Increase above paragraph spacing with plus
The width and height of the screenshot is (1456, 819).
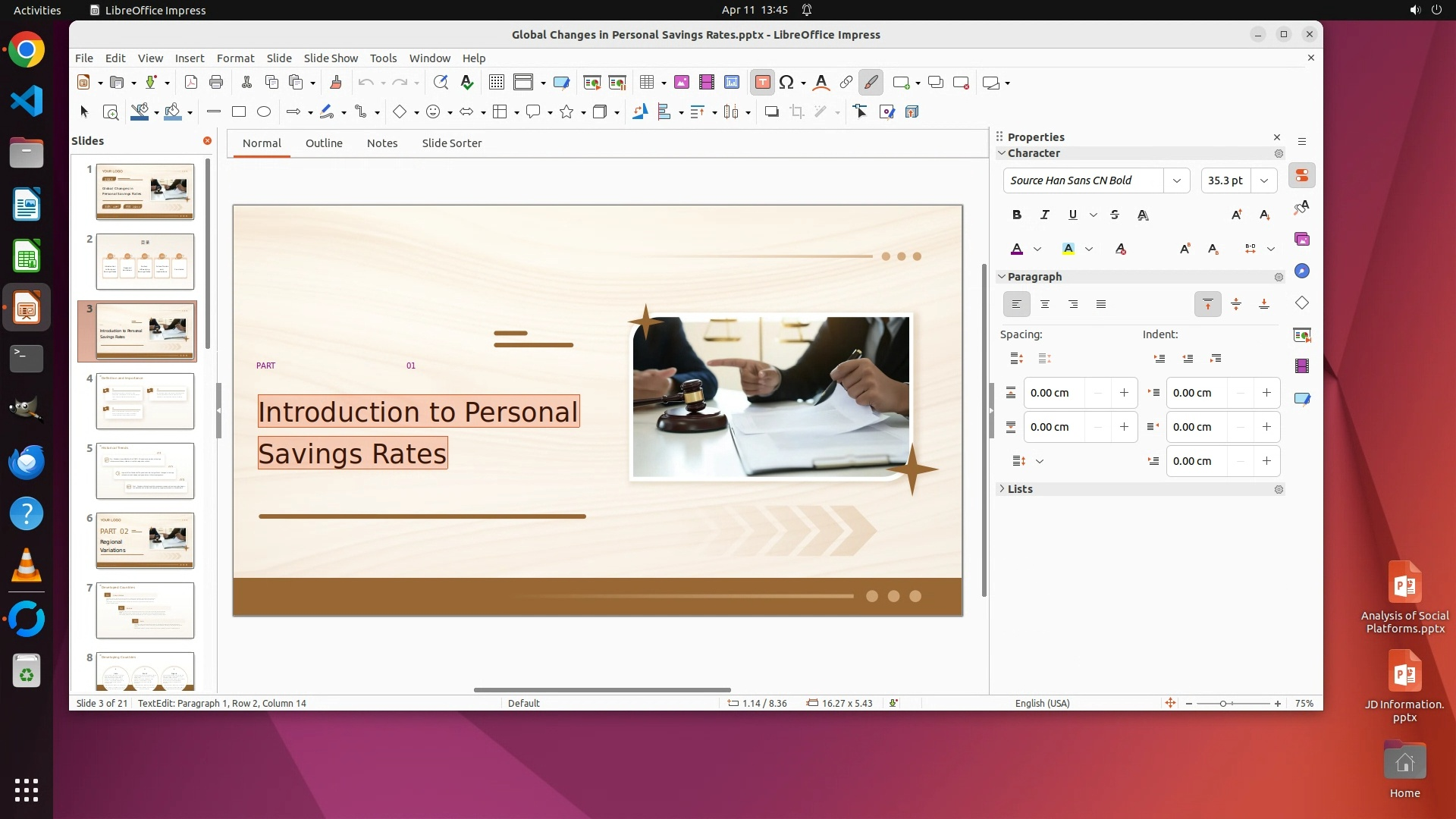1124,393
